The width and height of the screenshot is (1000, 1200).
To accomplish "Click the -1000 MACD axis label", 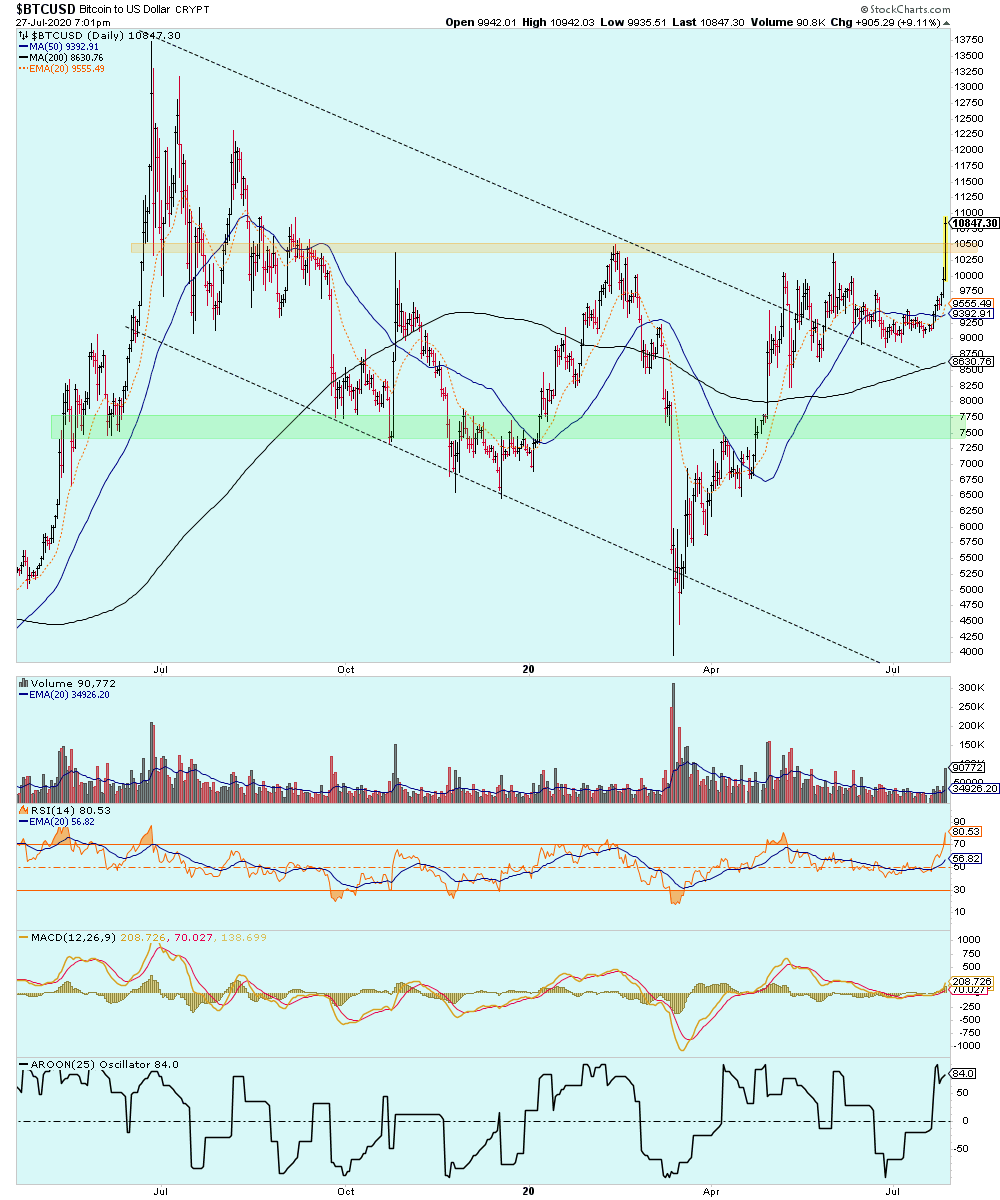I will pos(968,1046).
